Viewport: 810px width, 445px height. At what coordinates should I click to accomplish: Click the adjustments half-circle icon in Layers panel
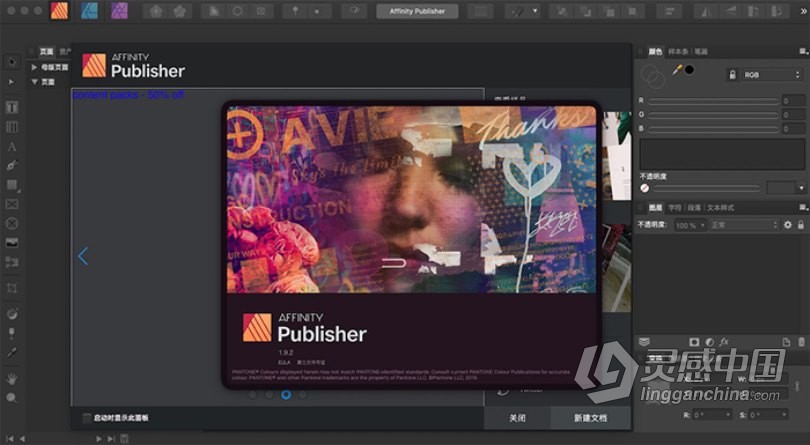click(x=710, y=342)
